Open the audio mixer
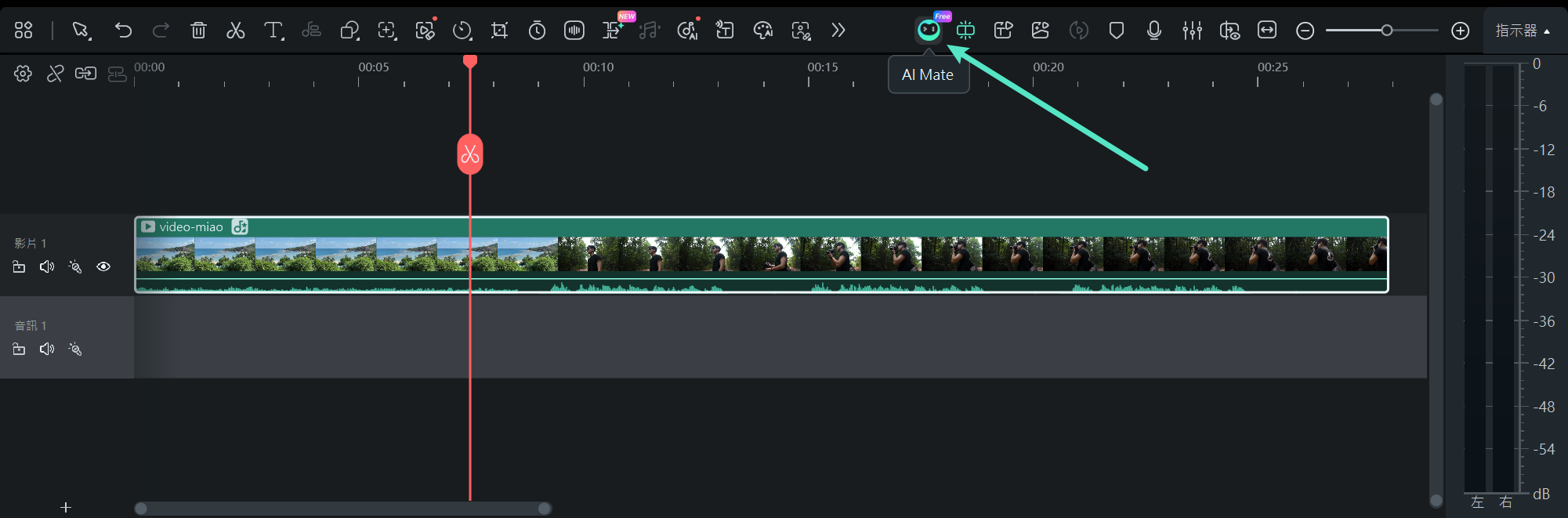Screen dimensions: 1568x518 [x=1192, y=31]
